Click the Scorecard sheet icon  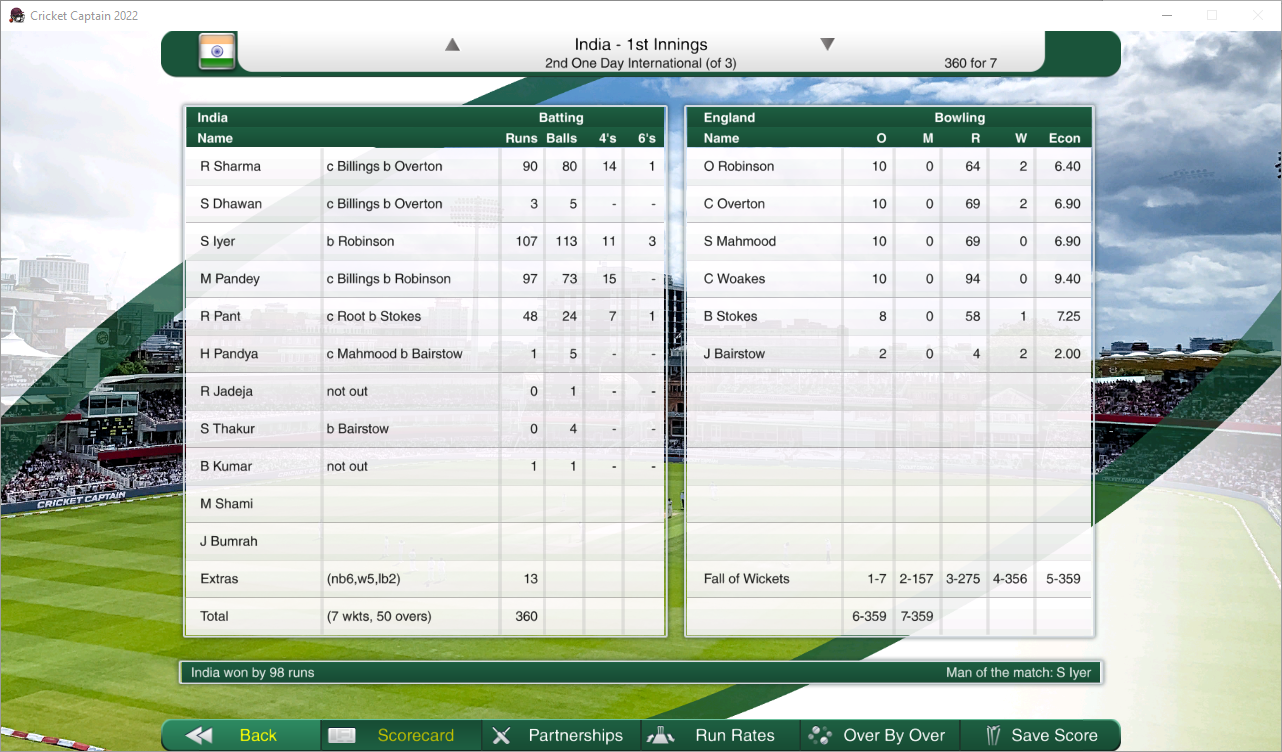coord(342,736)
